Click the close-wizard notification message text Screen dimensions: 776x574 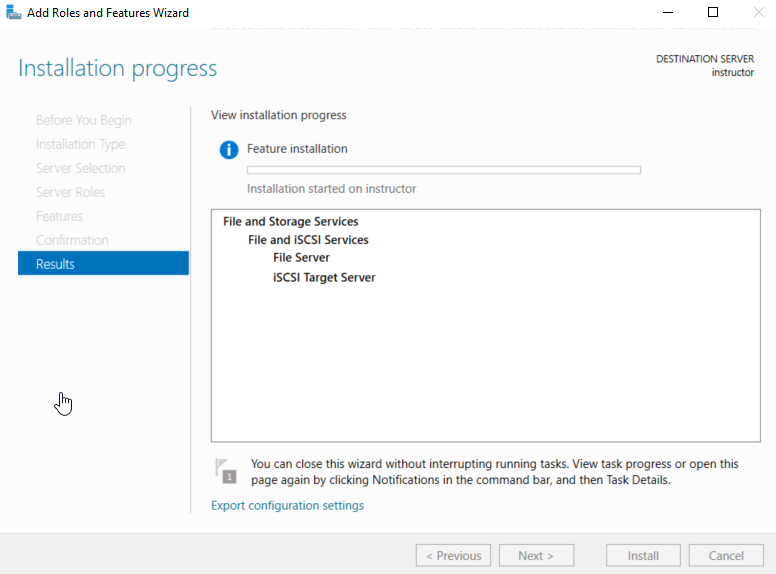point(494,472)
